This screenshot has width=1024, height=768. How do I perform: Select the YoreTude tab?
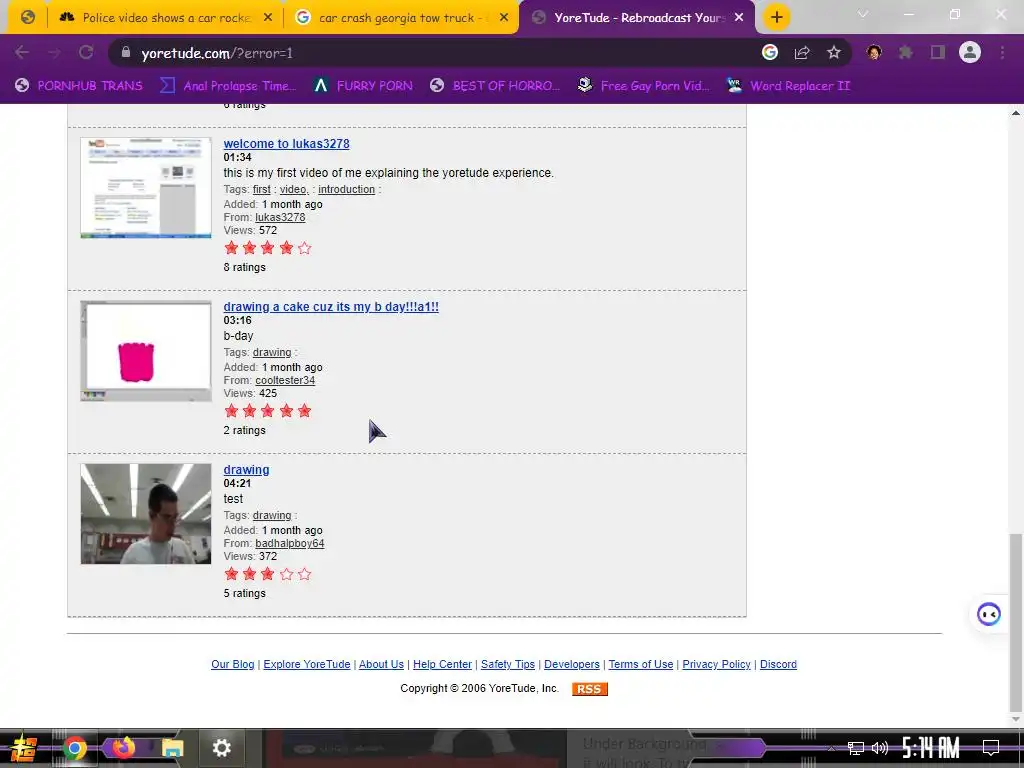637,18
